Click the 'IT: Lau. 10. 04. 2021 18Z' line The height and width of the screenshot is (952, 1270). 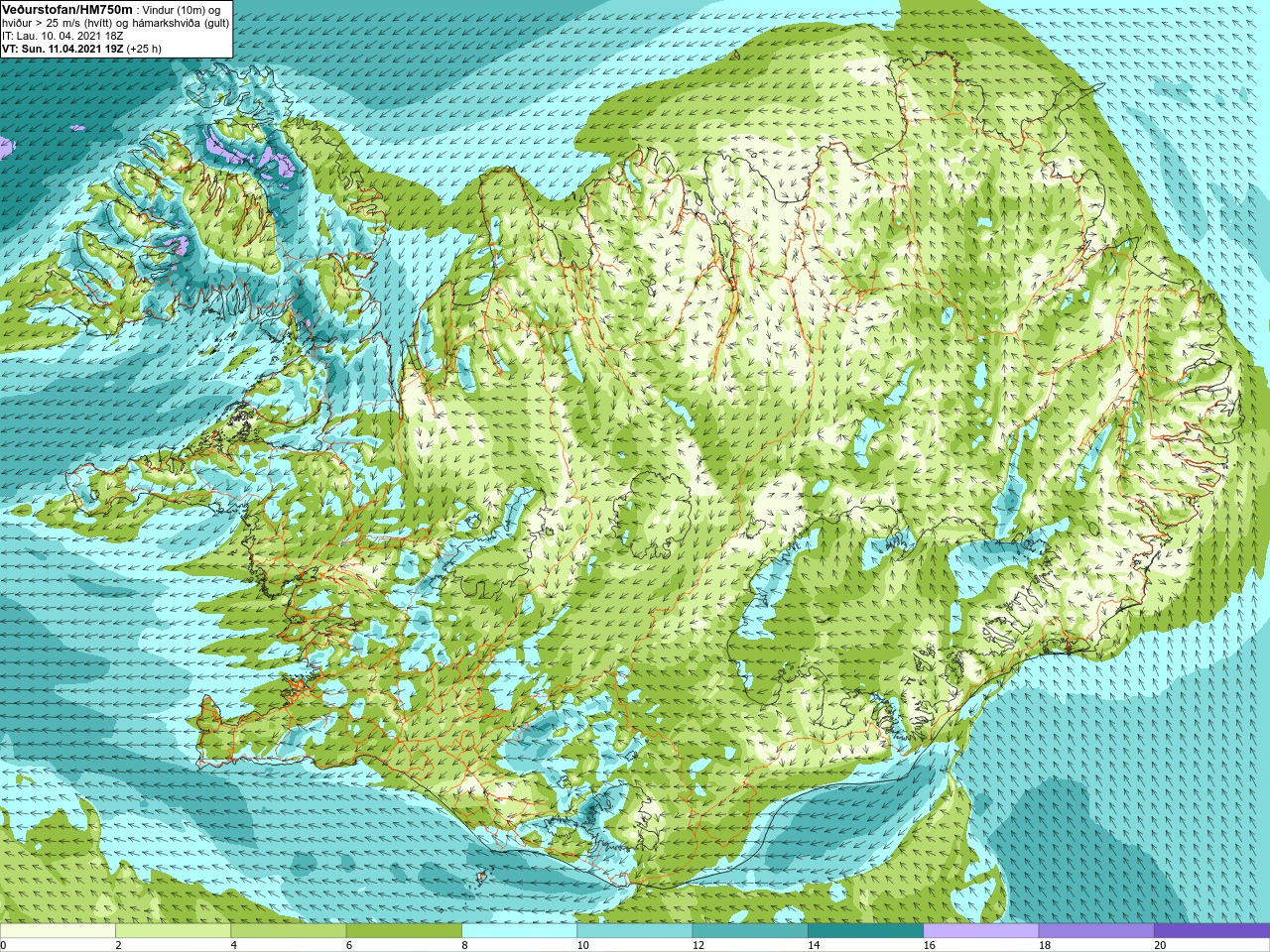(x=63, y=35)
